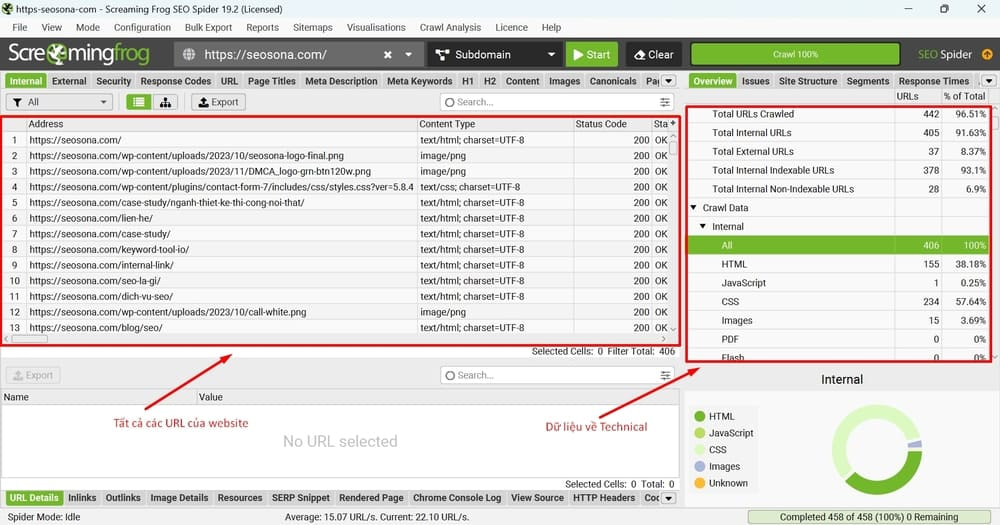Image resolution: width=1000 pixels, height=525 pixels.
Task: Click the Status Code column header
Action: tap(612, 124)
